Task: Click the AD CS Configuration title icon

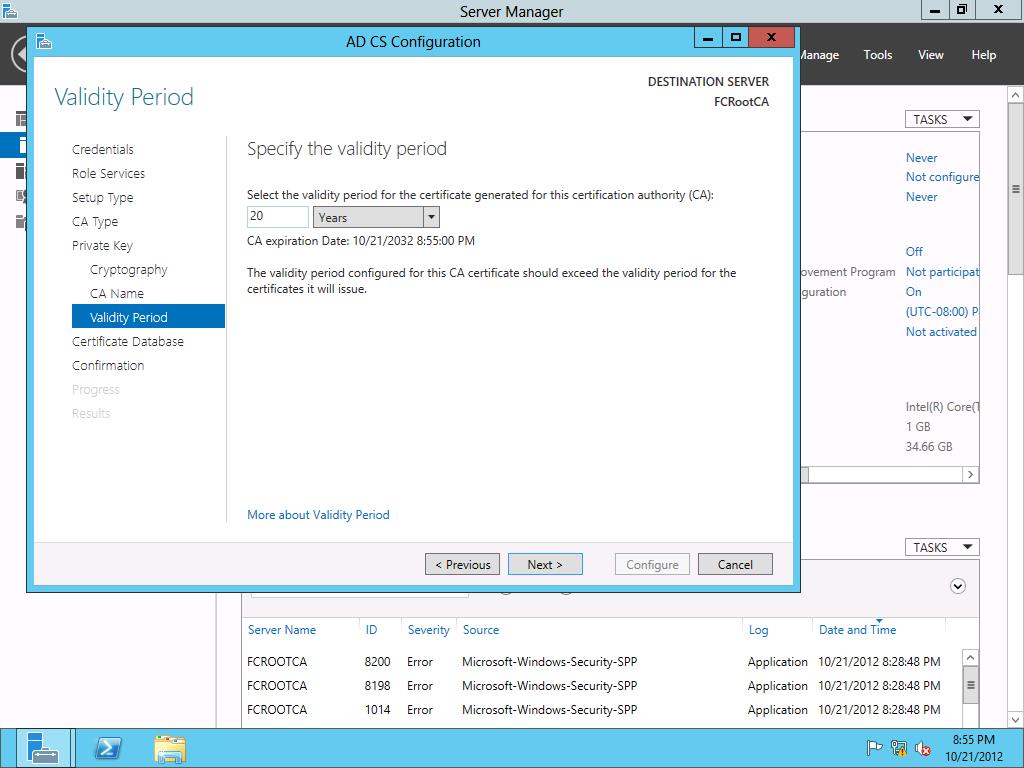Action: coord(44,42)
